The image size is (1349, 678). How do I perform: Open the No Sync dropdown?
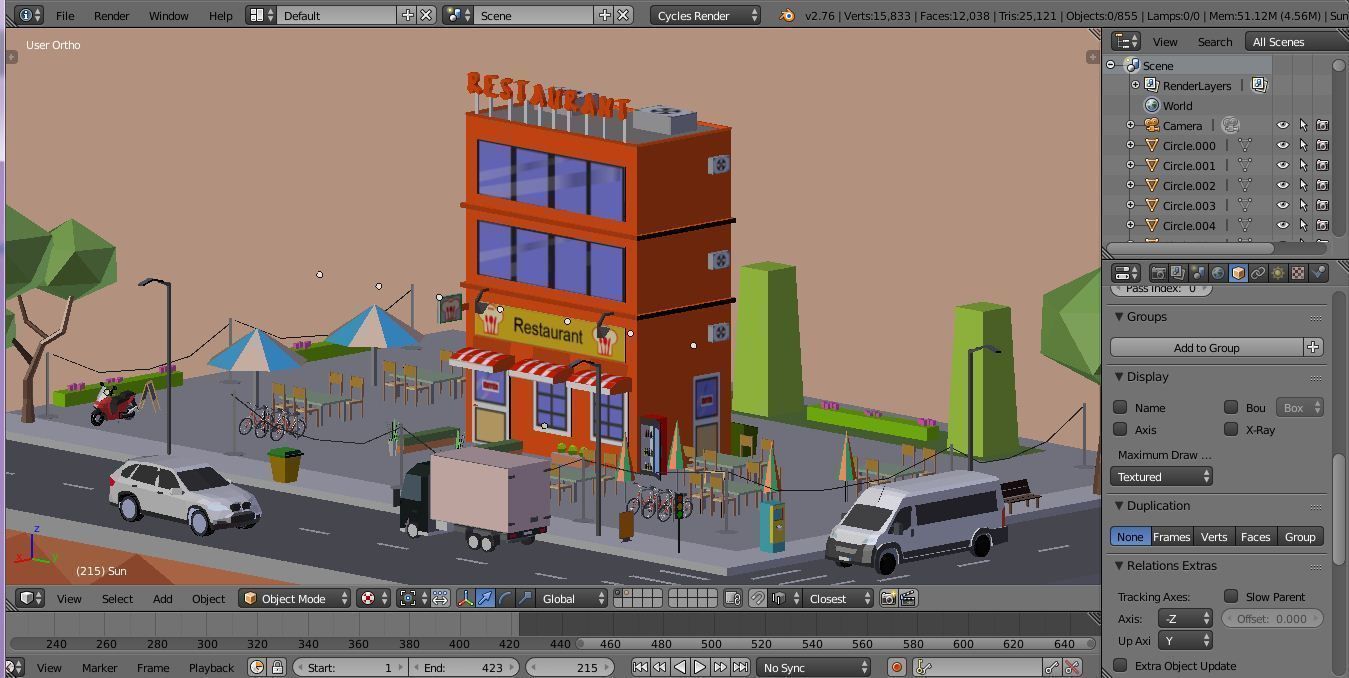point(812,667)
